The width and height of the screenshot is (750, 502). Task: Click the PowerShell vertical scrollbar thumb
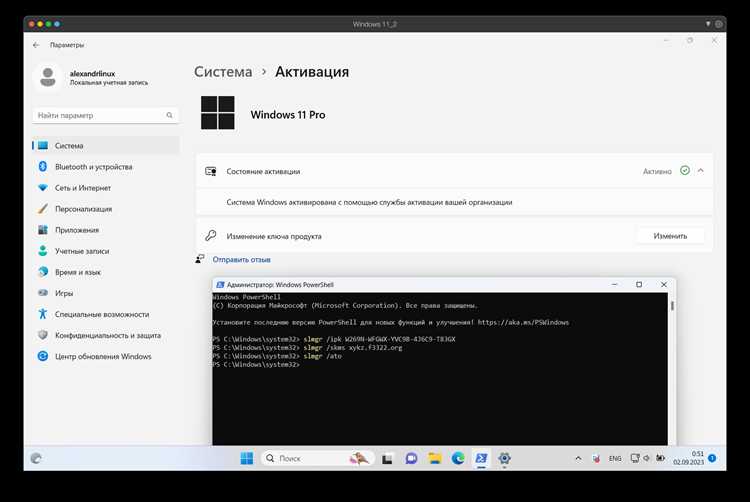point(672,306)
